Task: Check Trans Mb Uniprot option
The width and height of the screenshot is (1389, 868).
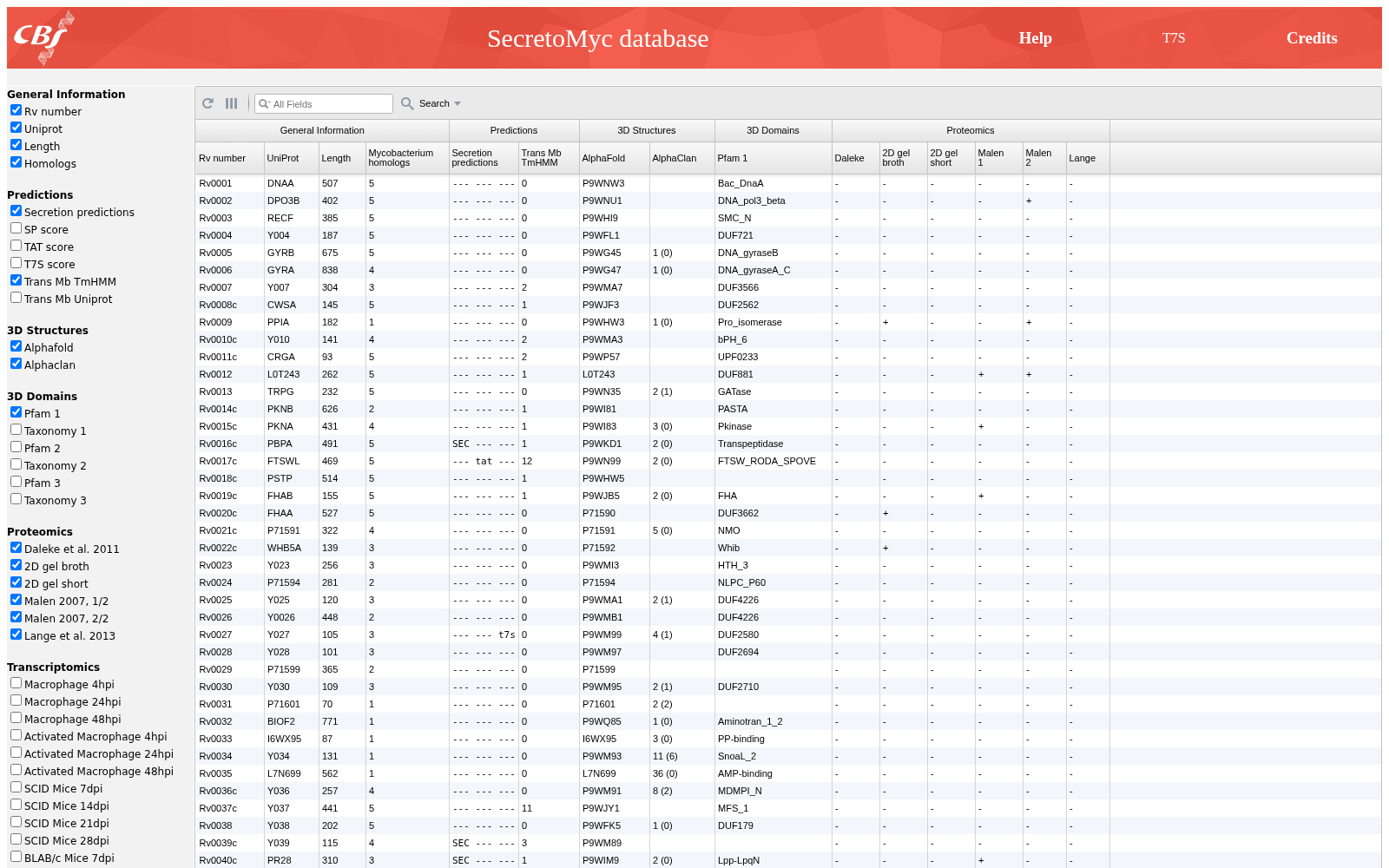Action: click(16, 298)
